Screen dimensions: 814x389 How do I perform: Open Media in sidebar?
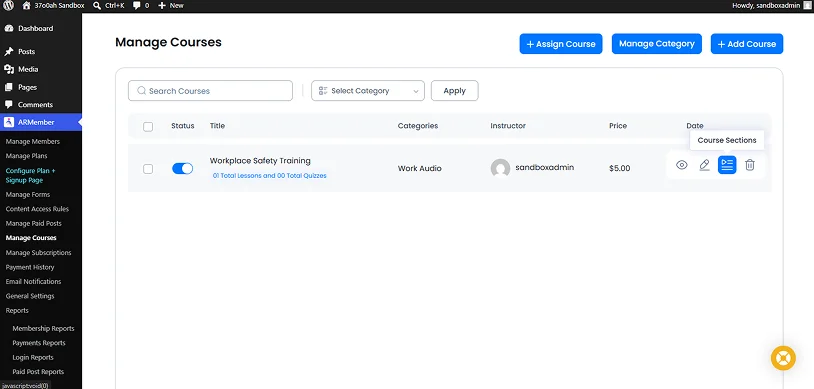point(28,69)
